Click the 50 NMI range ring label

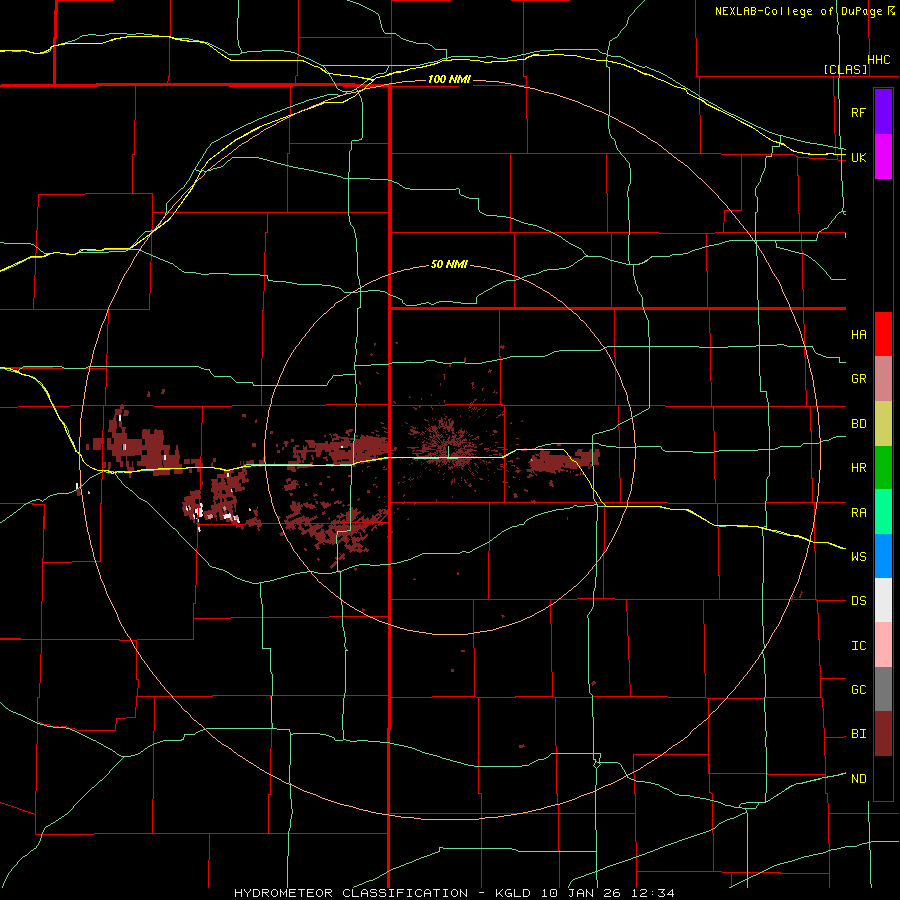[x=449, y=265]
